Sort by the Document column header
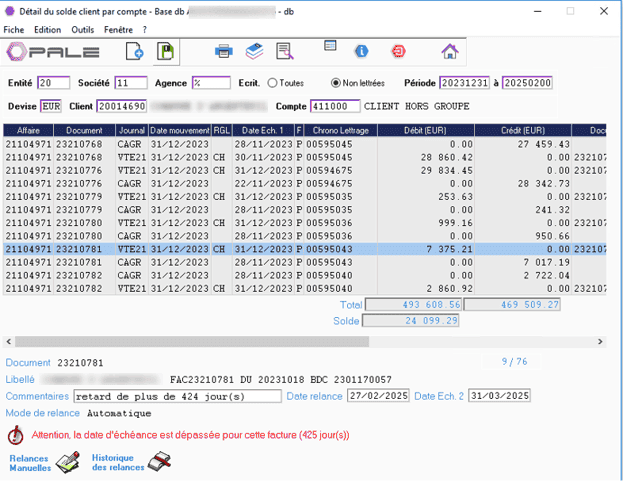Viewport: 623px width, 490px height. click(x=84, y=130)
